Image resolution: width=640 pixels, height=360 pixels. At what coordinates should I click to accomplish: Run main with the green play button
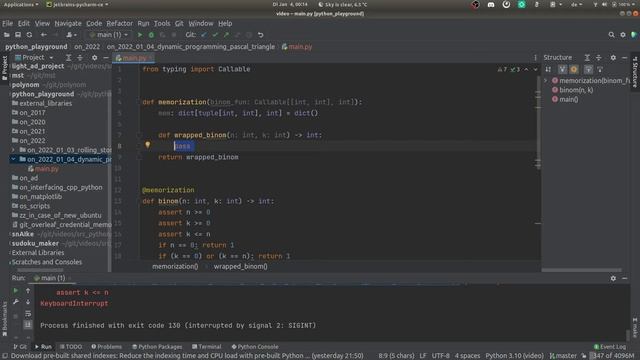(140, 35)
